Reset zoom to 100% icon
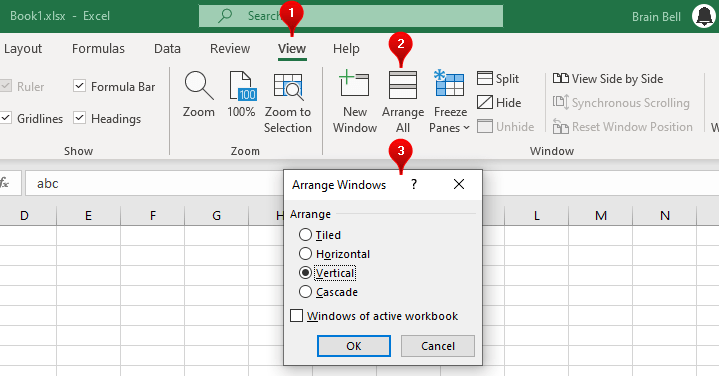Image resolution: width=719 pixels, height=376 pixels. coord(242,86)
